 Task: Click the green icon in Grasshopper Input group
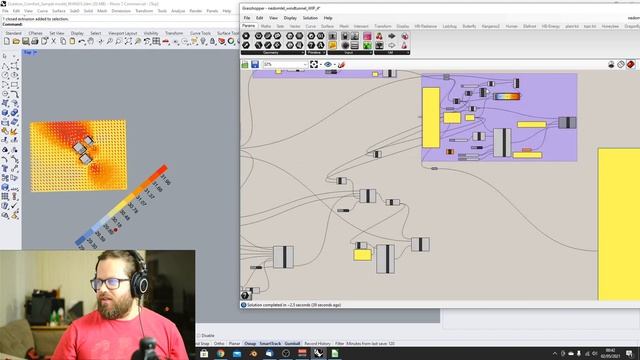(367, 45)
